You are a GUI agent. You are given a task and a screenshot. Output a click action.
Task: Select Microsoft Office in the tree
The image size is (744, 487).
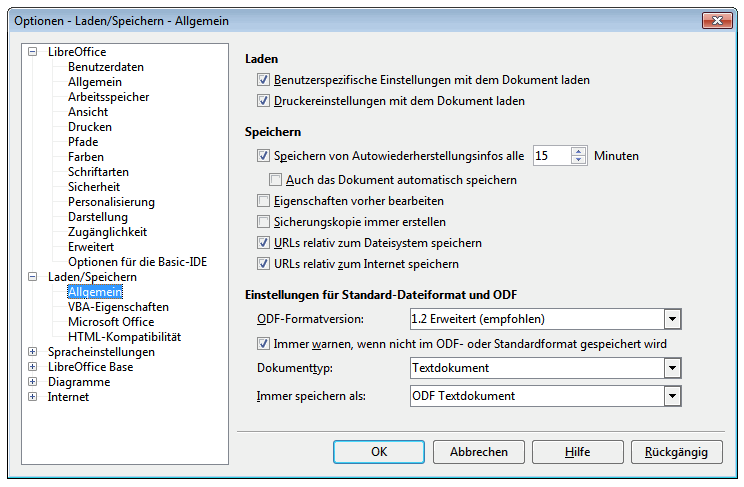coord(111,322)
